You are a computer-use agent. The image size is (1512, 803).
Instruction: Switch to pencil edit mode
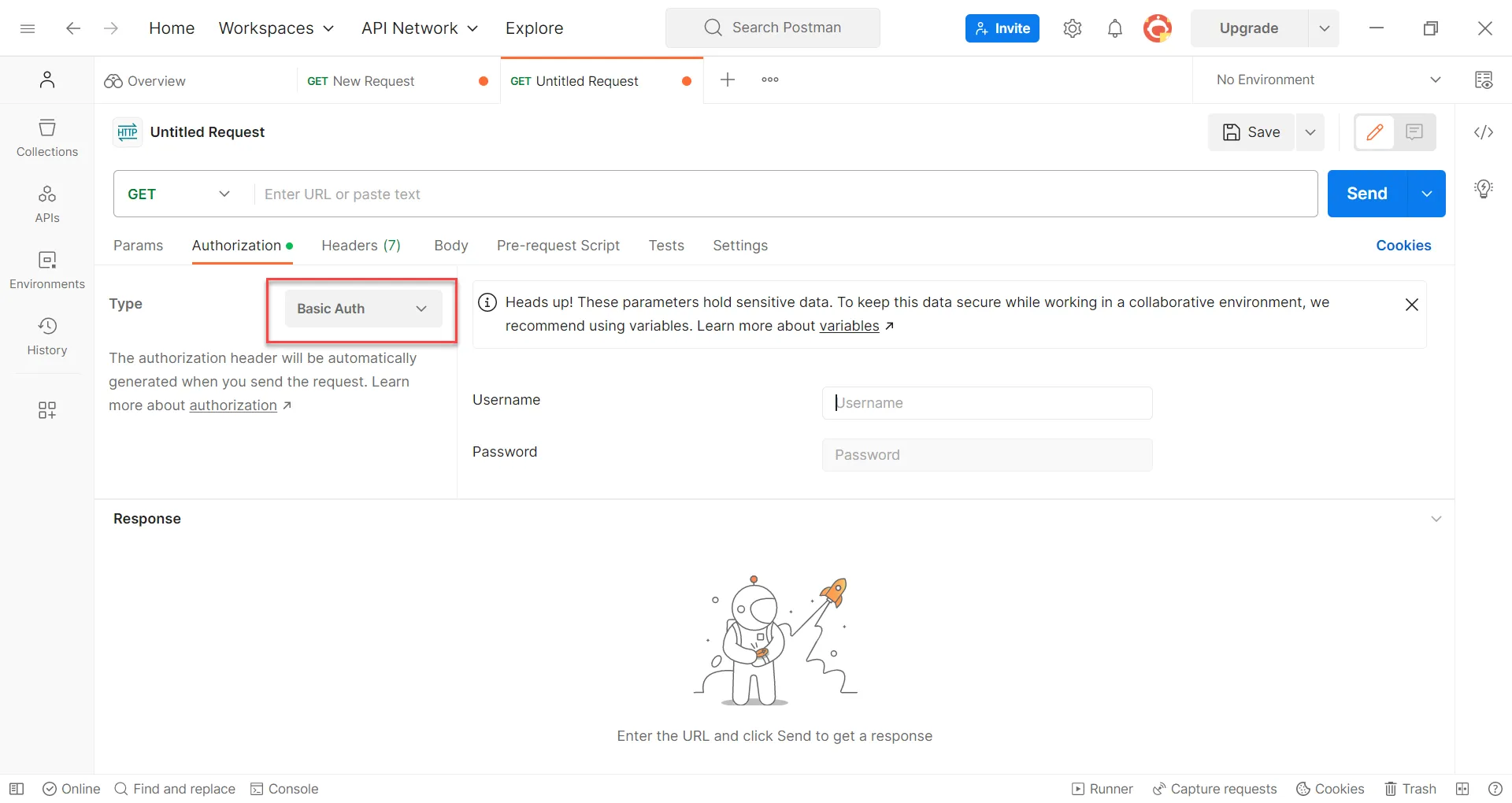[x=1375, y=132]
